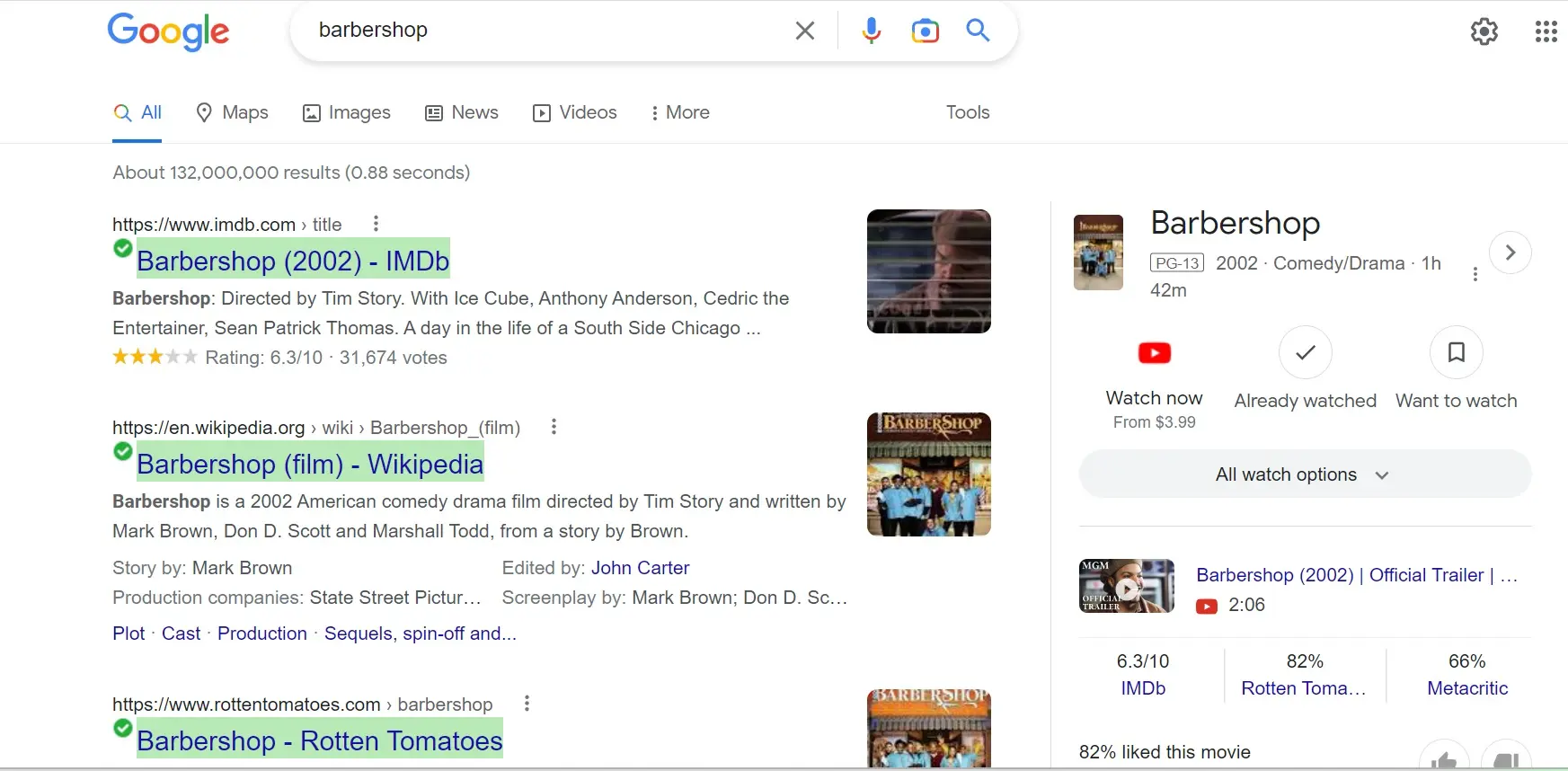Expand All watch options dropdown
1568x771 pixels.
coord(1304,474)
